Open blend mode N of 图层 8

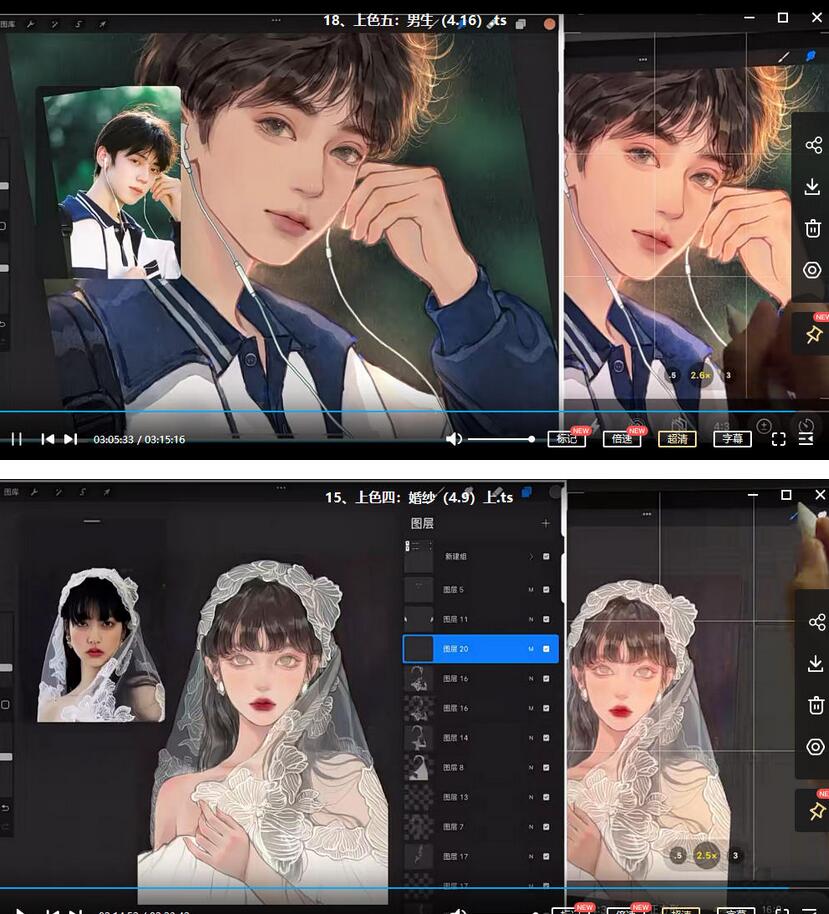pos(531,768)
